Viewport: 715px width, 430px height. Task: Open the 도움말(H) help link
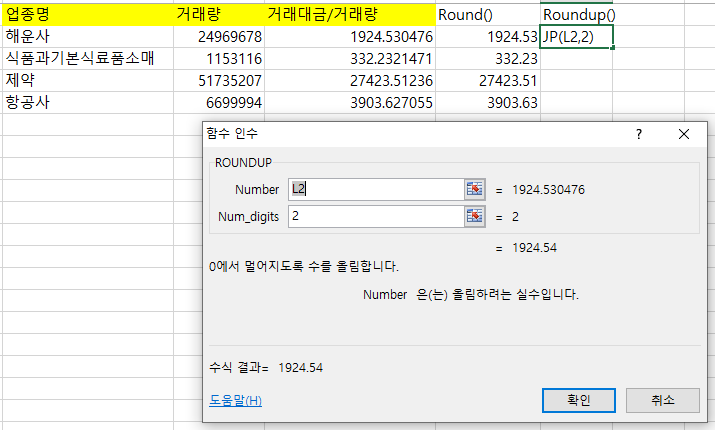point(235,400)
